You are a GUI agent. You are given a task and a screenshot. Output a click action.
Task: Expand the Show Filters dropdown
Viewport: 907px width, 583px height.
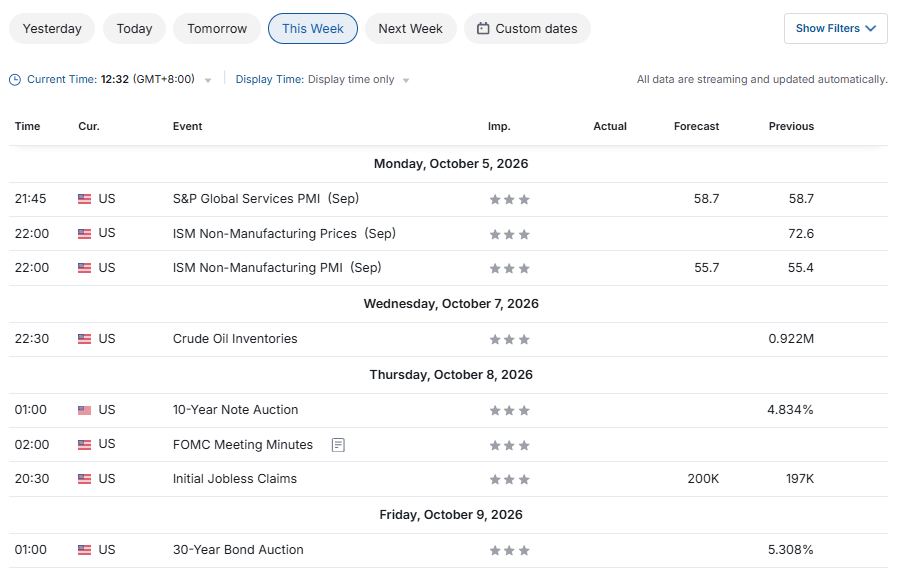(x=835, y=28)
